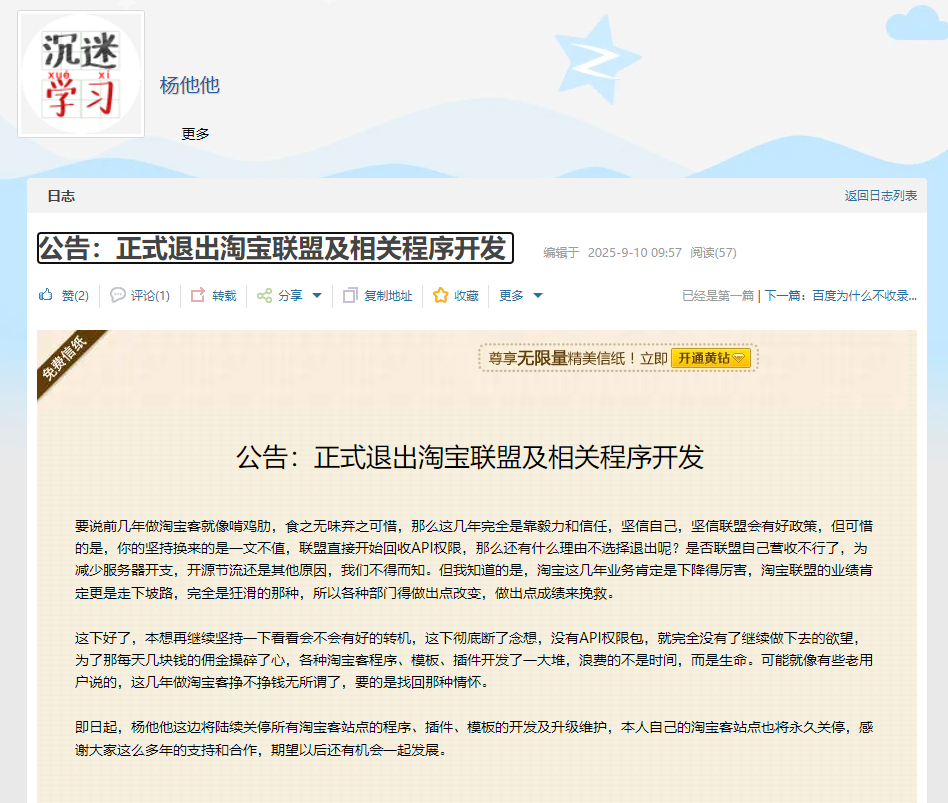
Task: Expand 更多 beneath the username
Action: pos(196,133)
